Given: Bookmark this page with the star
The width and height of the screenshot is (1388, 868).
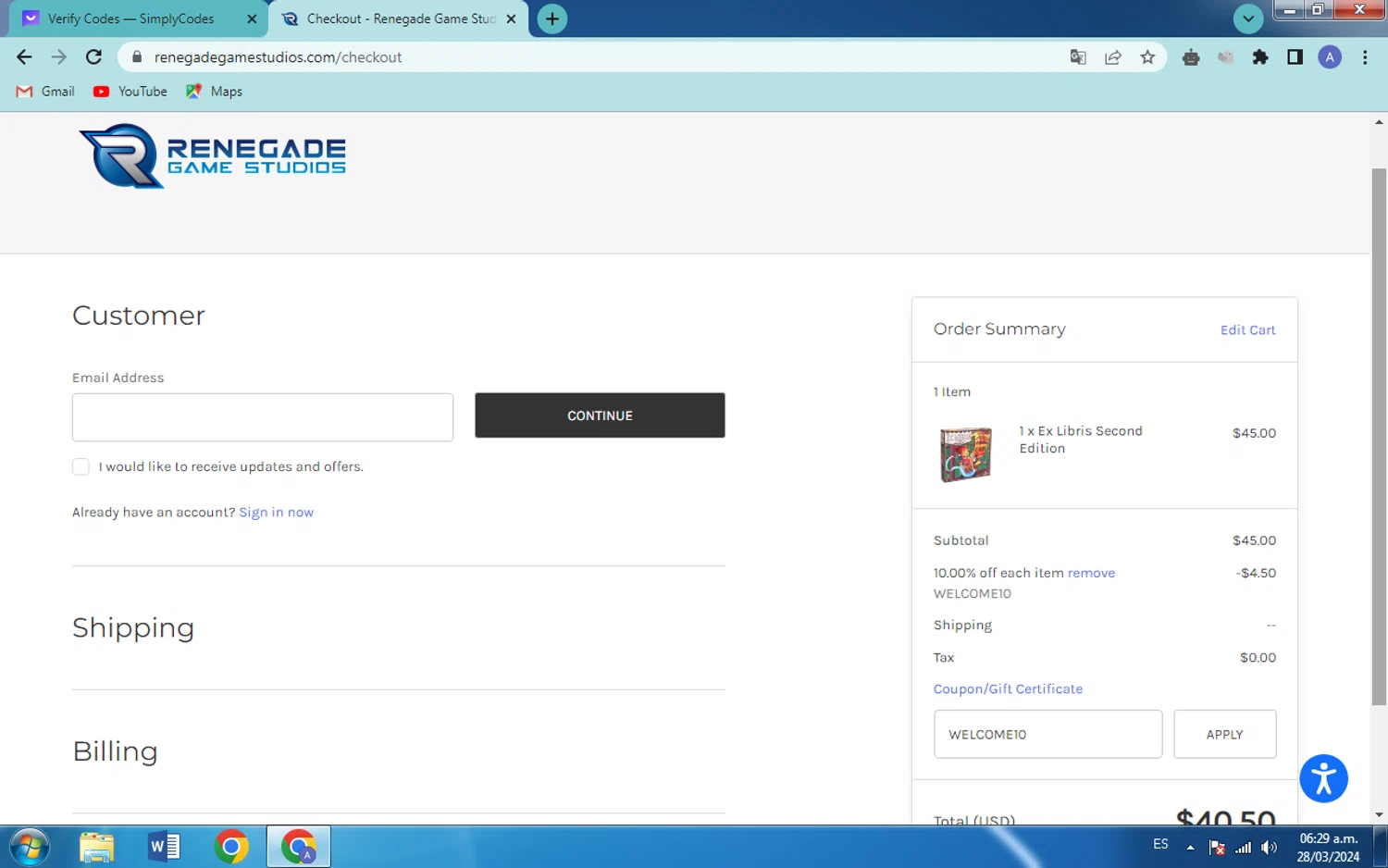Looking at the screenshot, I should click(x=1147, y=57).
